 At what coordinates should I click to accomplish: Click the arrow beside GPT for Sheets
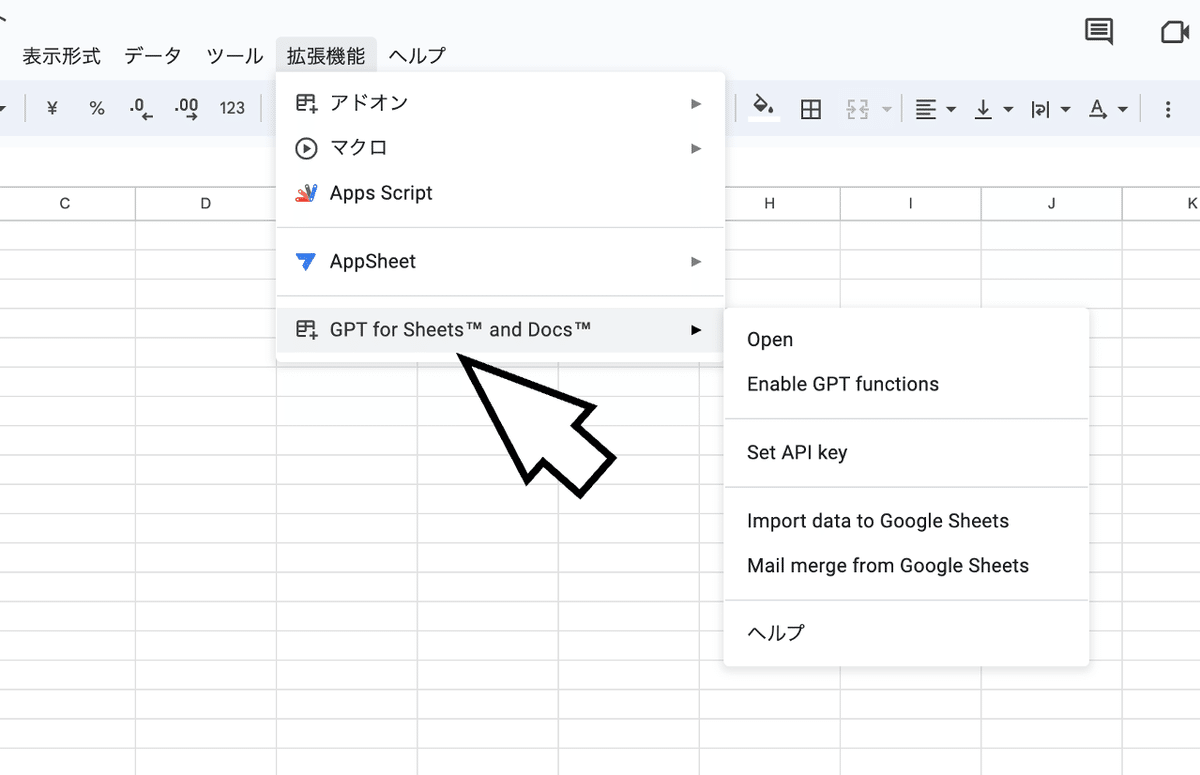point(696,329)
